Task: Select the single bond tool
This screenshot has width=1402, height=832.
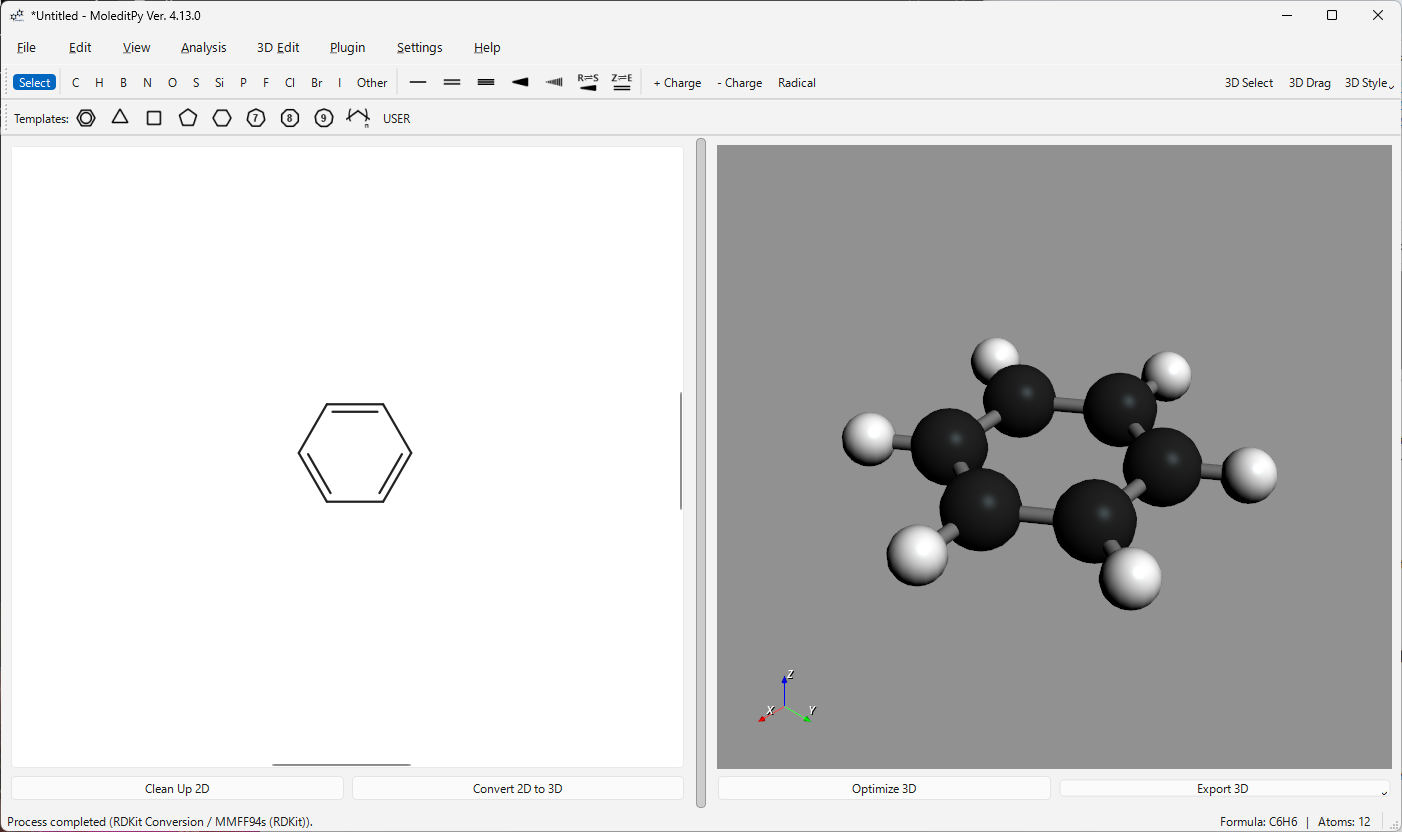Action: point(418,82)
